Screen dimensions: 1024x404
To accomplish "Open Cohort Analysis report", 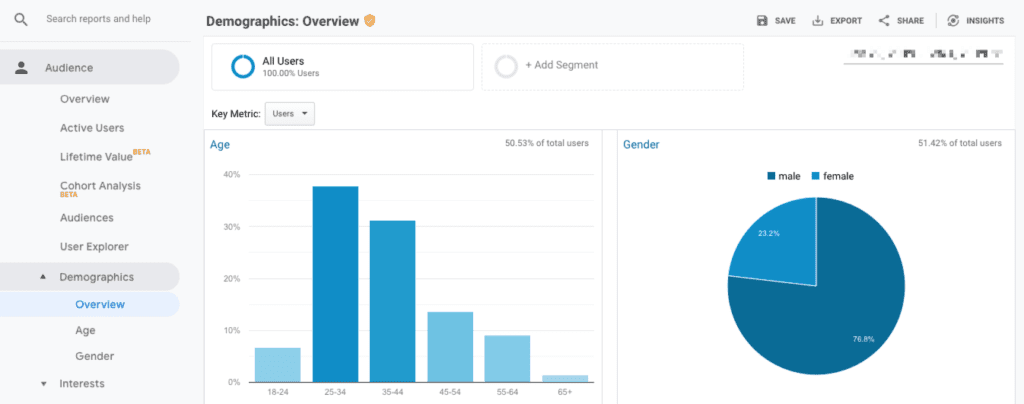I will click(x=100, y=188).
